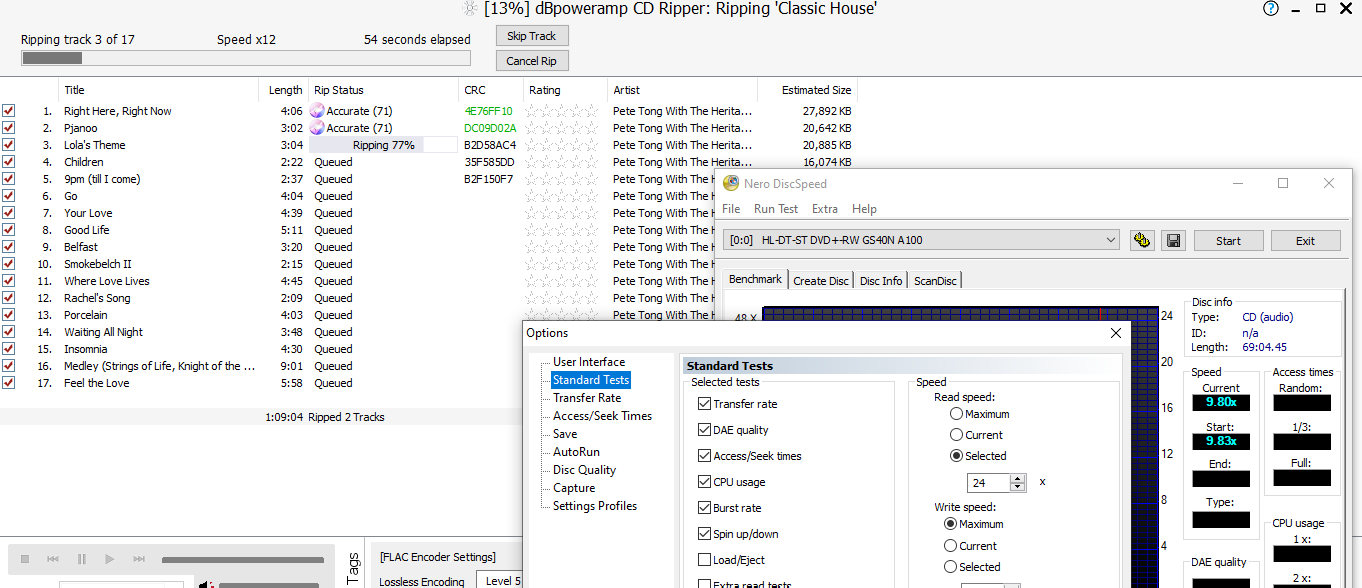Viewport: 1362px width, 588px height.
Task: Select Access/Seek Times in the Options tree
Action: coord(602,416)
